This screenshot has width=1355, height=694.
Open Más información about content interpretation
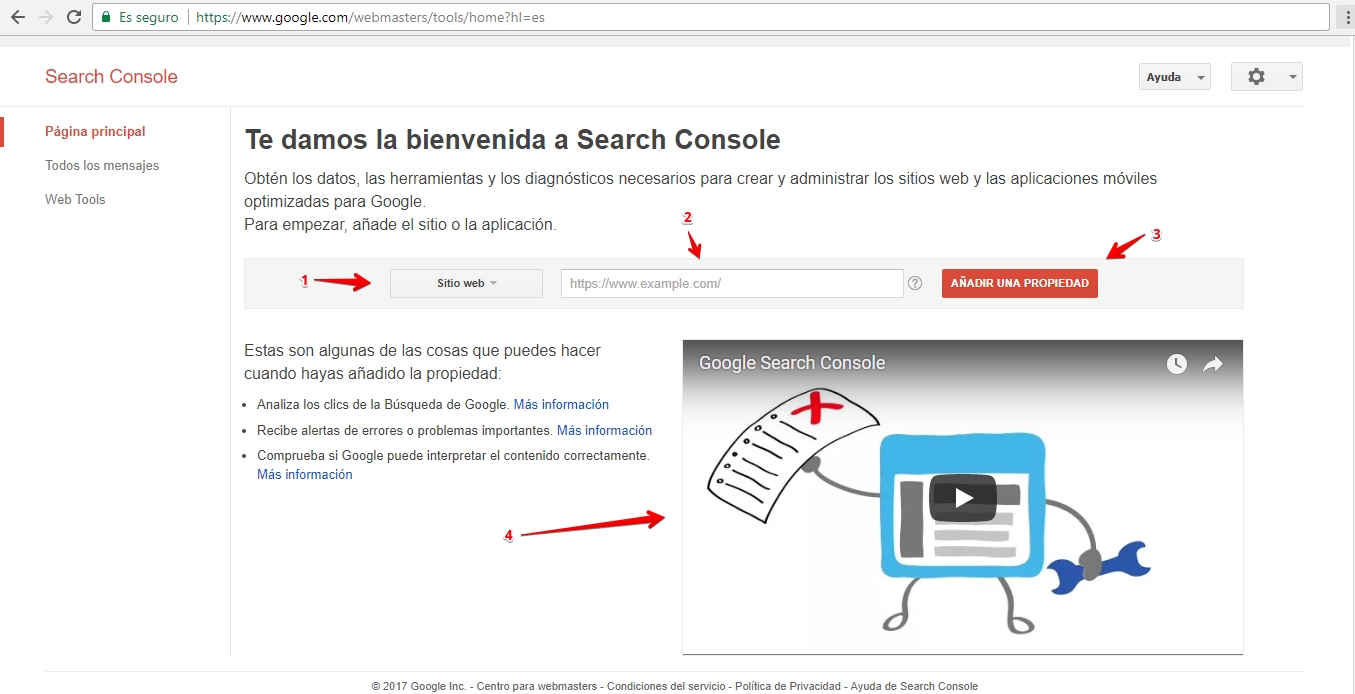pyautogui.click(x=305, y=475)
